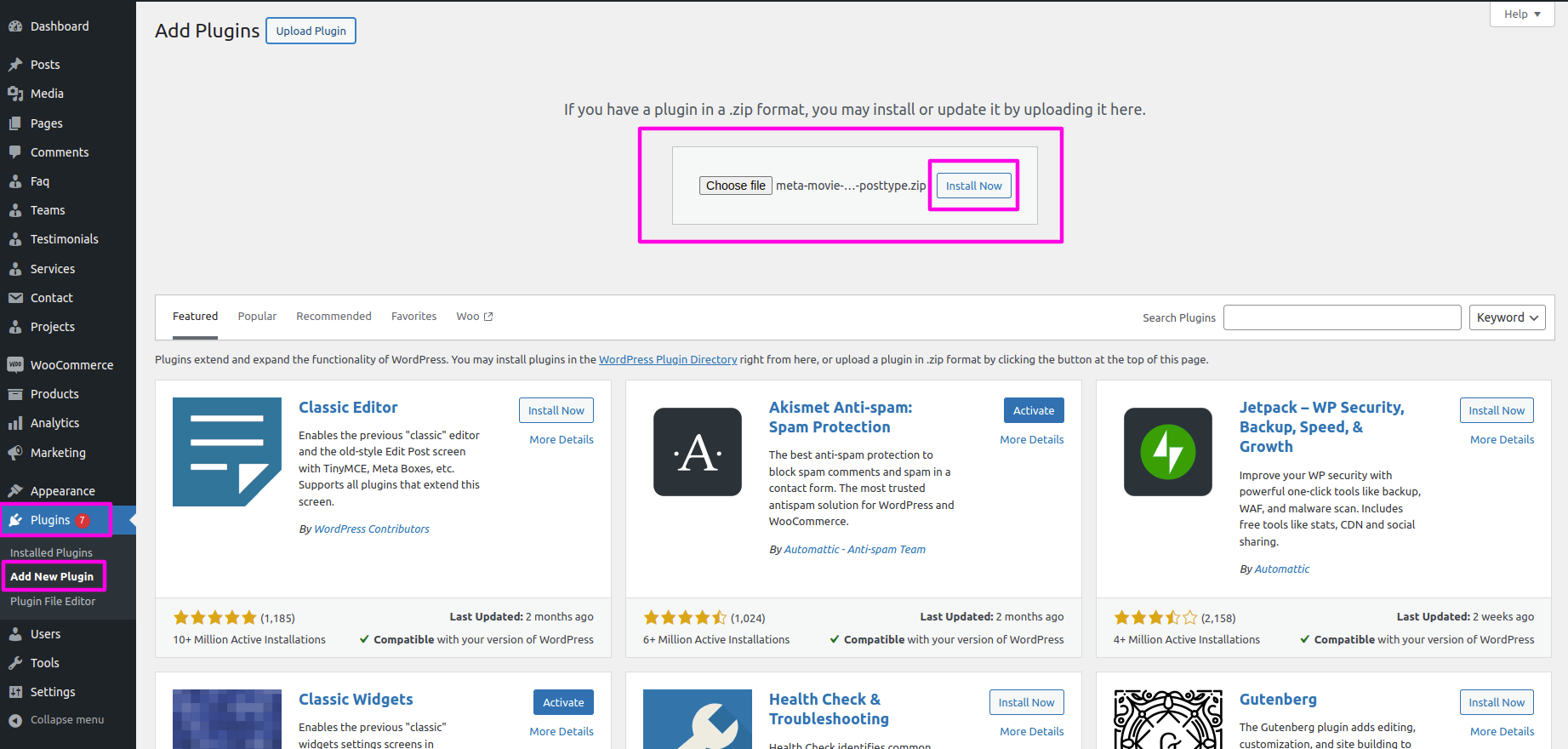Click the plugins update count badge
The image size is (1568, 749).
83,521
